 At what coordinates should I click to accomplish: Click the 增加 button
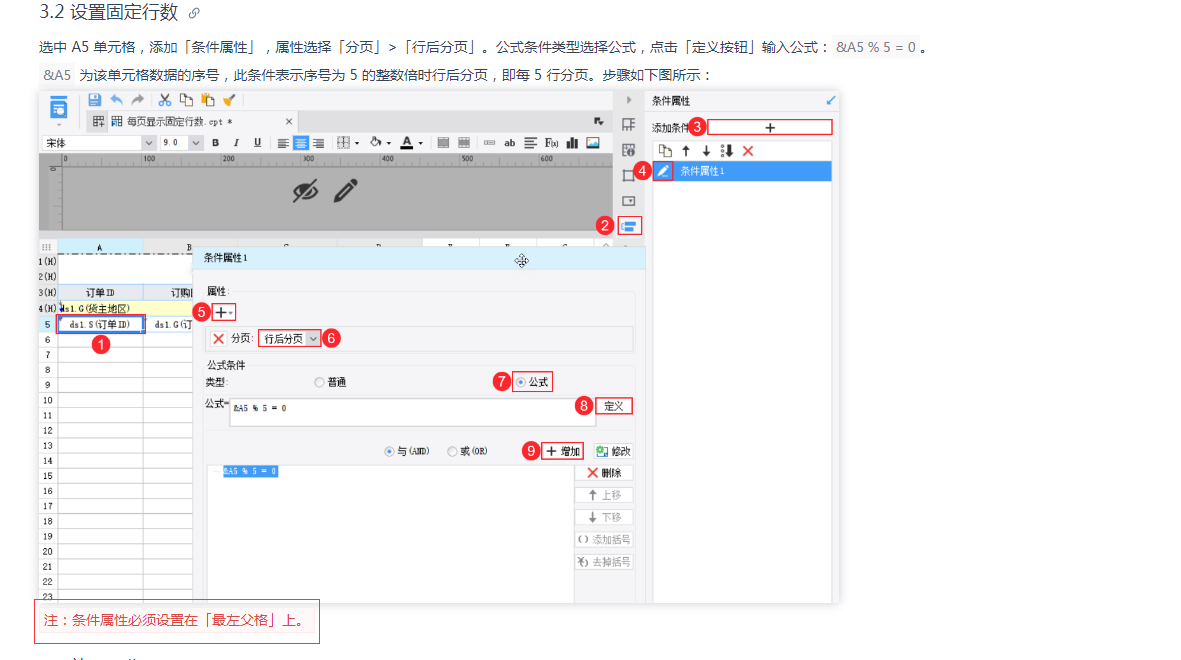pyautogui.click(x=563, y=451)
